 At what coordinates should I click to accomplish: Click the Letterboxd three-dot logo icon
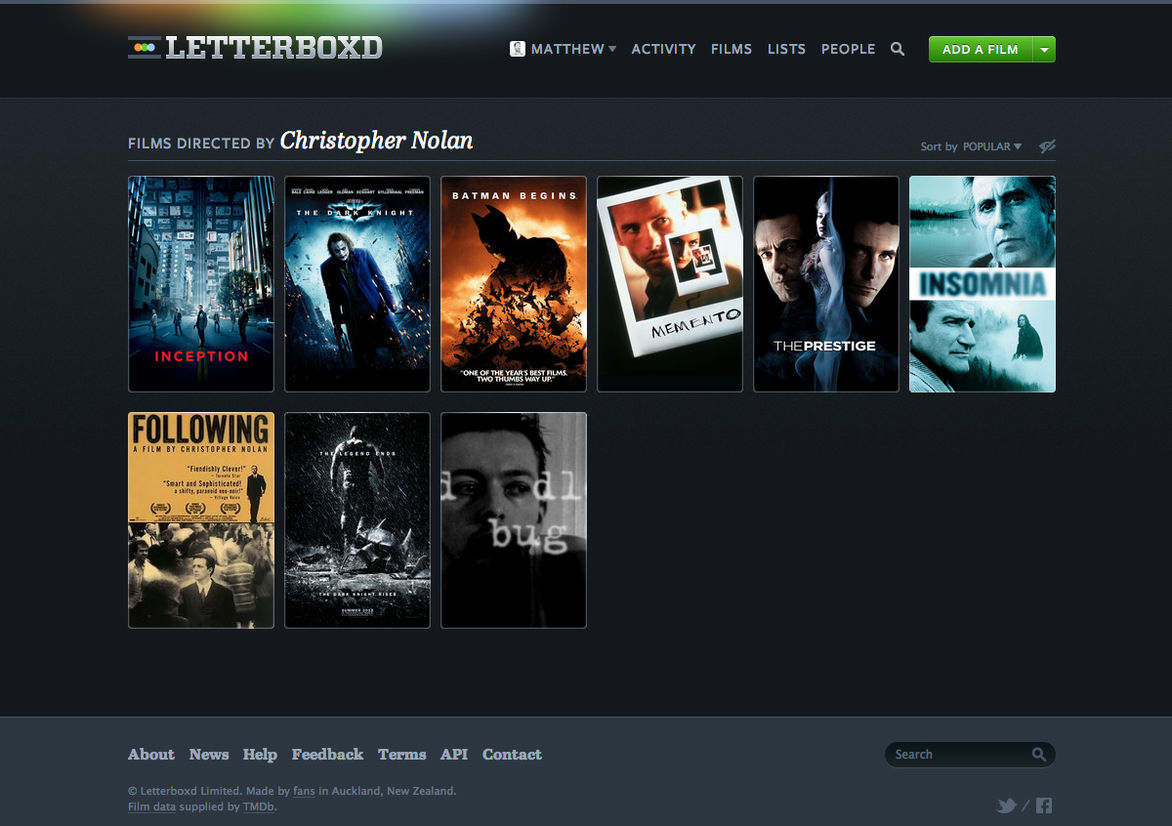[144, 48]
